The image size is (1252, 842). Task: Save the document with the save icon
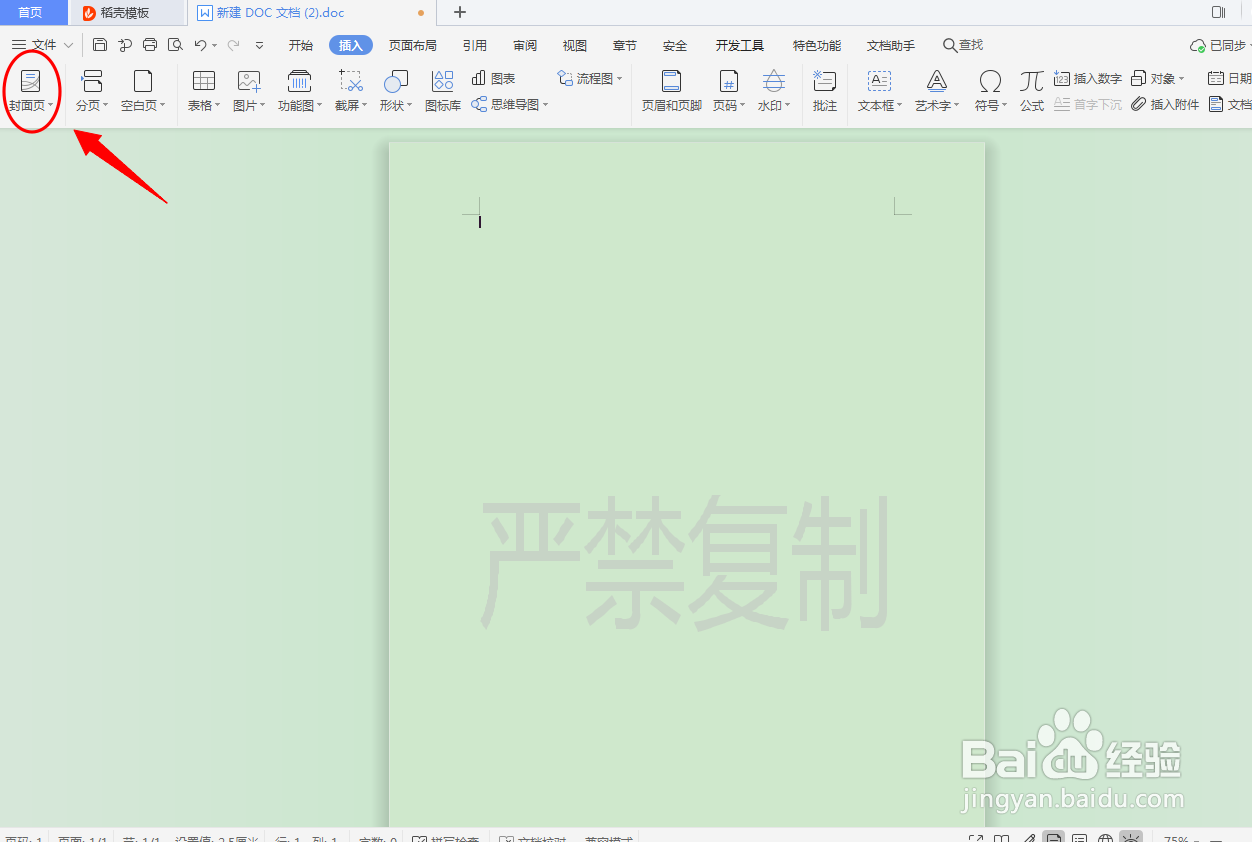(100, 45)
